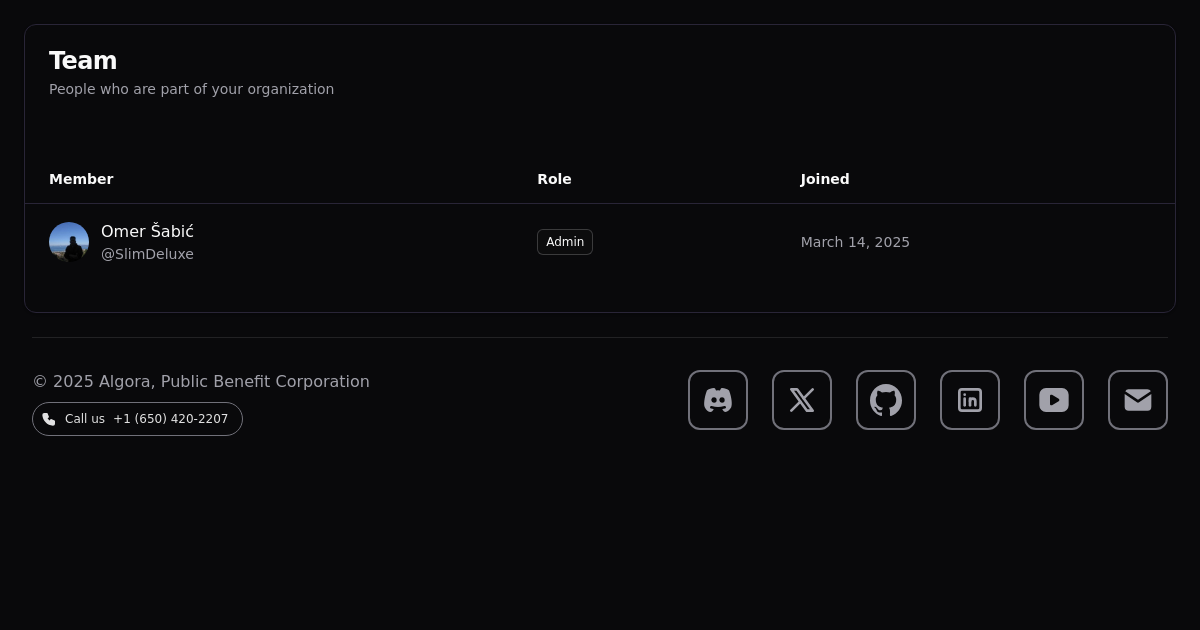Visit the GitHub icon link
The width and height of the screenshot is (1200, 630).
(886, 400)
